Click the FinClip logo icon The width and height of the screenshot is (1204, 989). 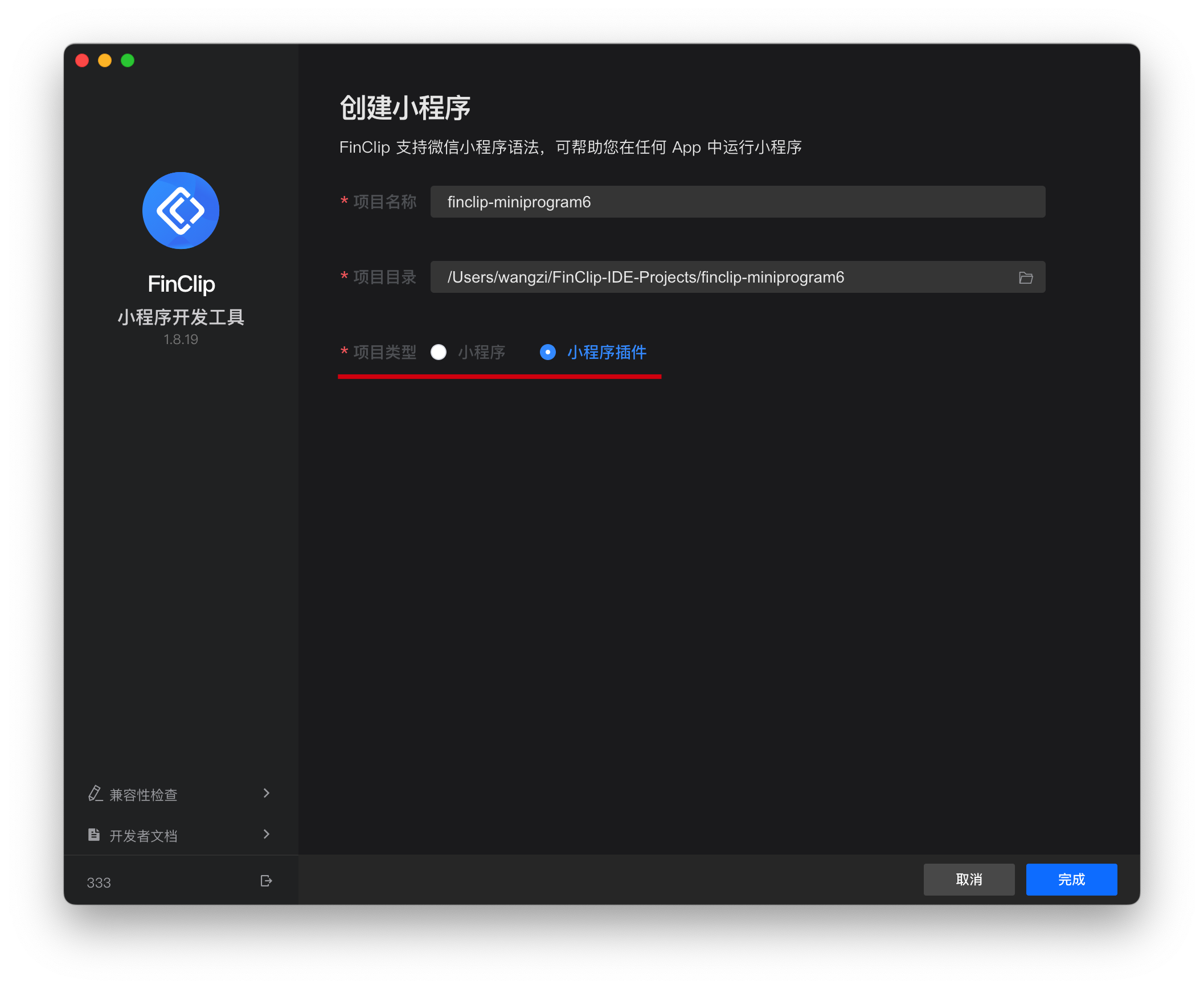coord(181,210)
